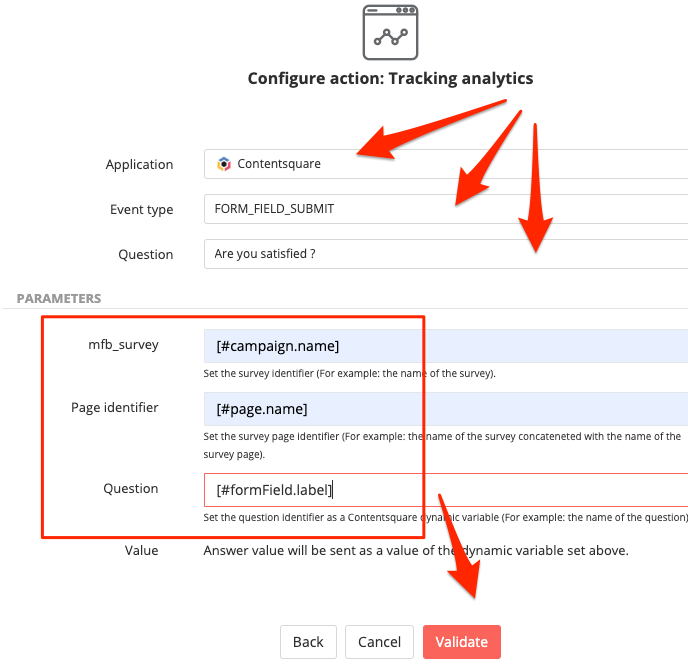Click the survey identifier help text
Screen dimensions: 688x669
pyautogui.click(x=349, y=373)
